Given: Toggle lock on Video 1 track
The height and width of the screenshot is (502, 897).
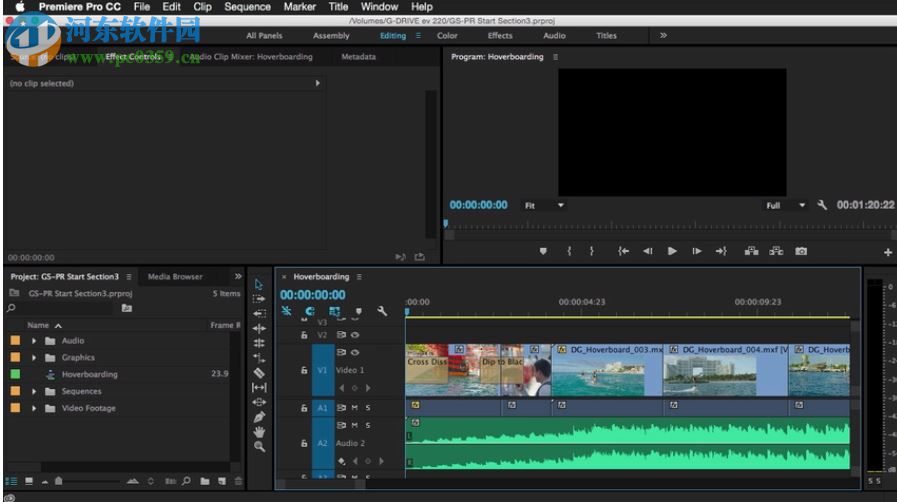Looking at the screenshot, I should 304,370.
